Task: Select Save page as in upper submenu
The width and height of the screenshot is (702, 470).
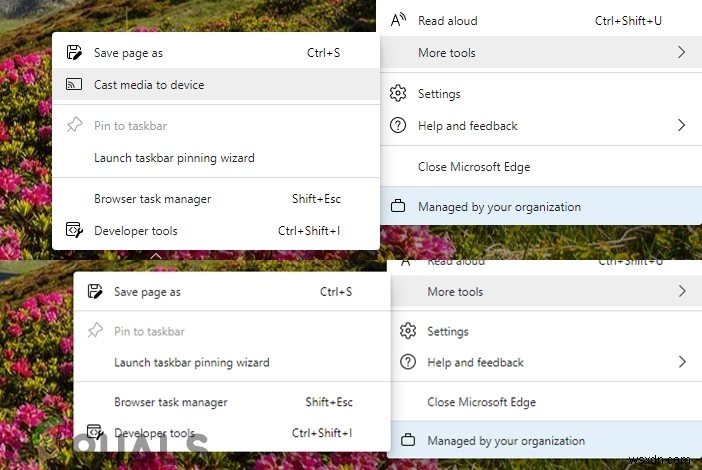Action: coord(128,53)
